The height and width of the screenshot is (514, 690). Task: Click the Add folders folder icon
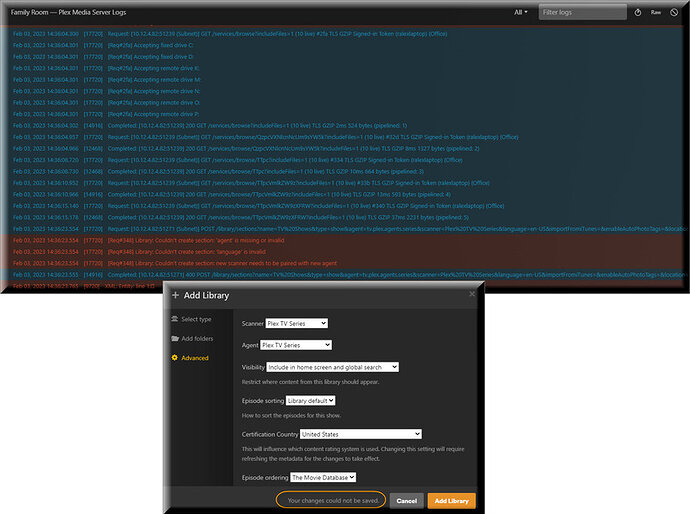click(175, 338)
